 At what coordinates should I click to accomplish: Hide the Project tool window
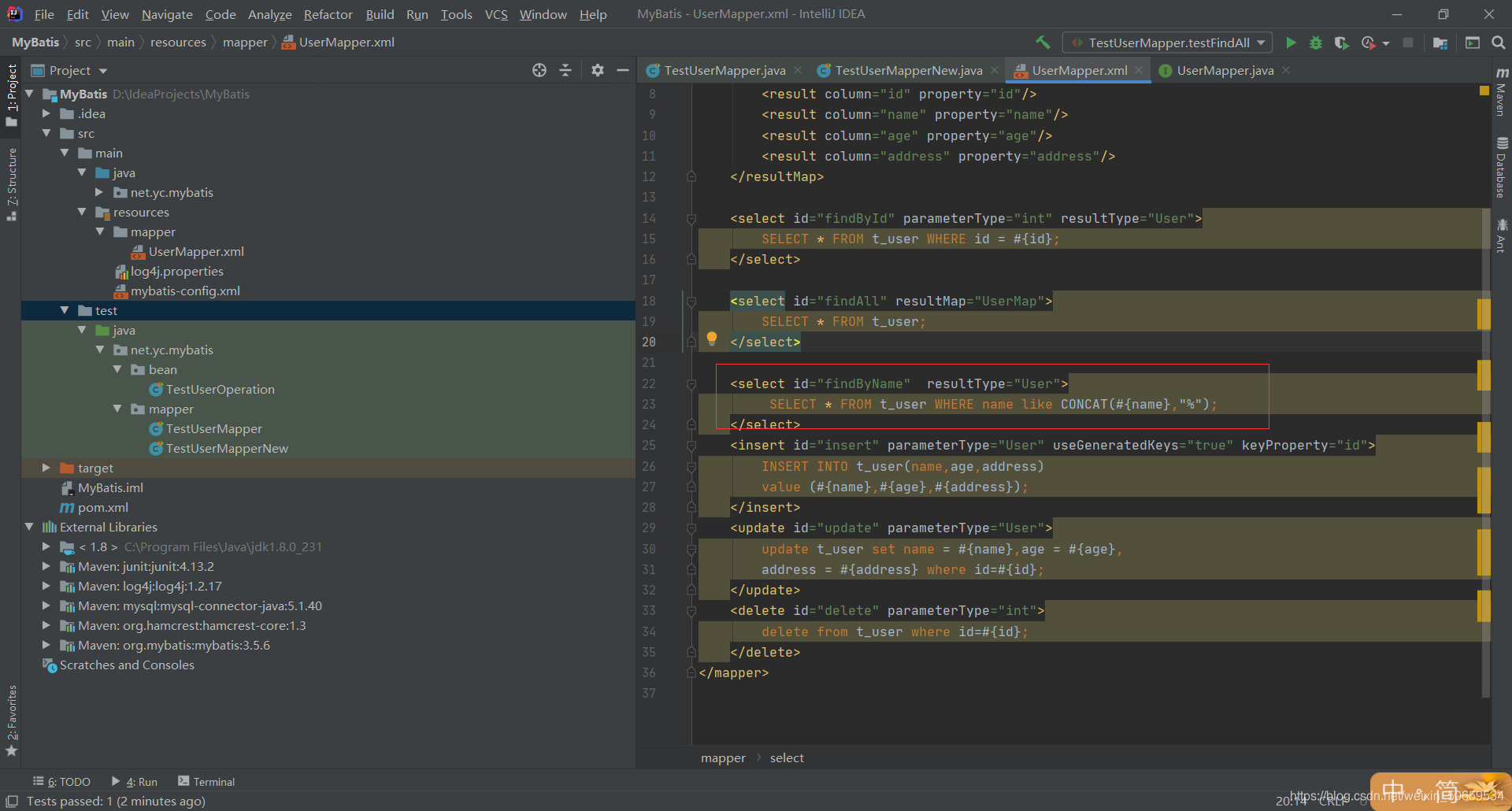pyautogui.click(x=623, y=70)
